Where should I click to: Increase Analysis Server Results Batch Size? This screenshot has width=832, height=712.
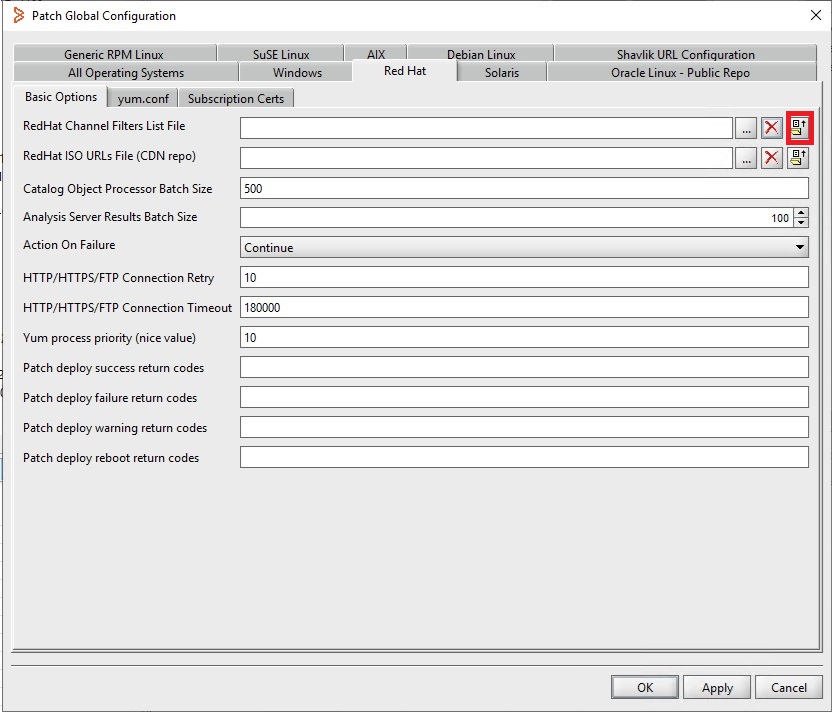pyautogui.click(x=800, y=213)
